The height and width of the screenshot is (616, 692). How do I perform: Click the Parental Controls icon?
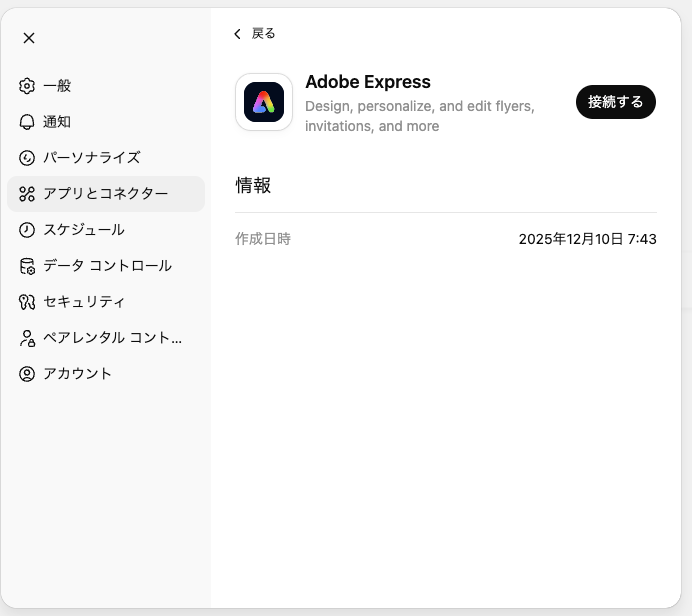point(27,338)
